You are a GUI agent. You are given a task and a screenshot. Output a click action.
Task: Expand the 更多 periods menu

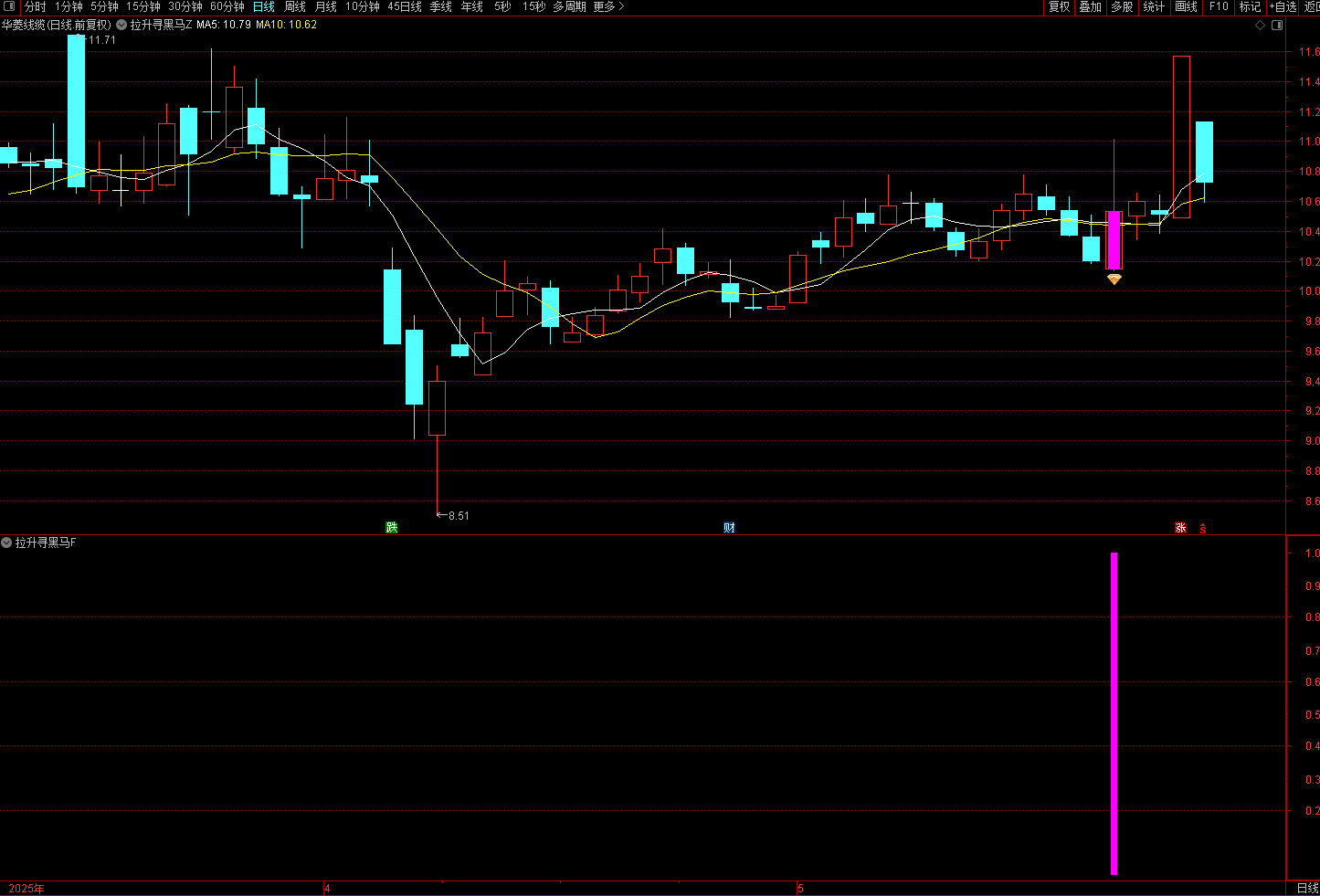pyautogui.click(x=609, y=6)
